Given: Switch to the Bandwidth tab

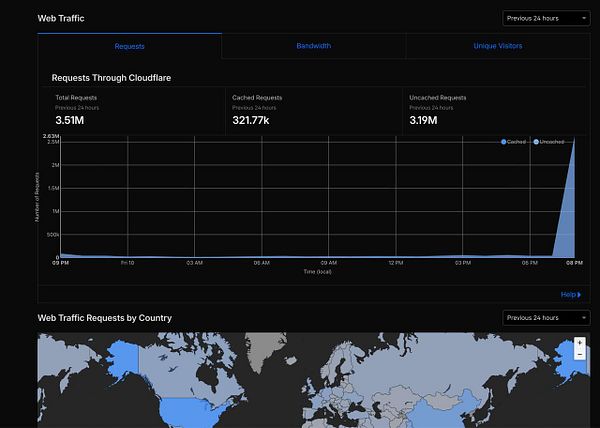Looking at the screenshot, I should click(313, 46).
